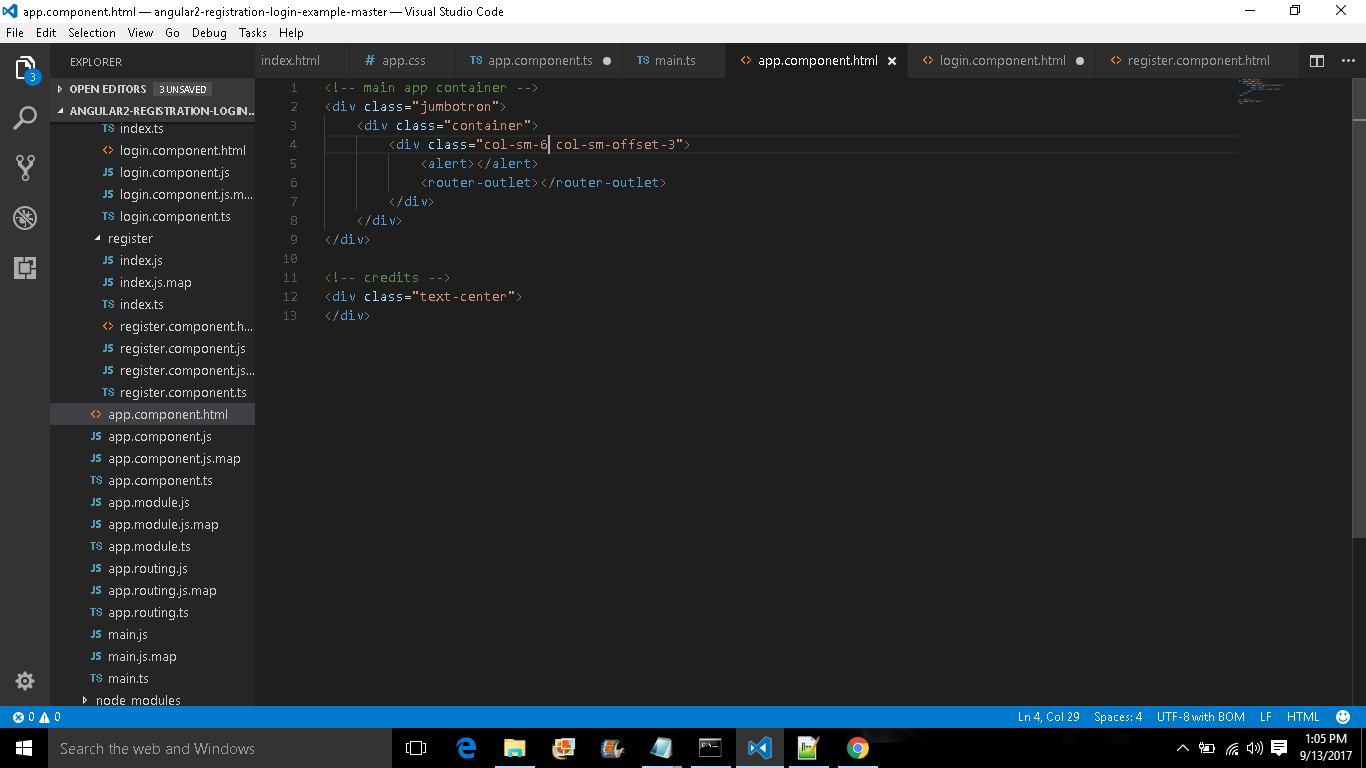Switch to the app.css tab
Screen dimensions: 1366x768
403,61
